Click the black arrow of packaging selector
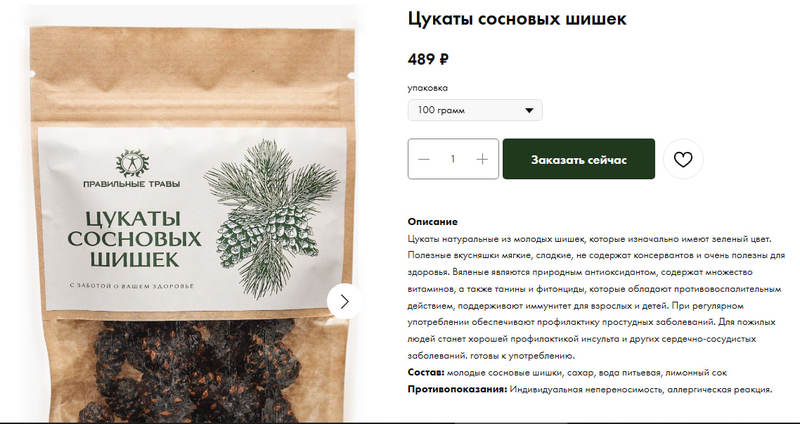Image resolution: width=800 pixels, height=424 pixels. pyautogui.click(x=529, y=110)
